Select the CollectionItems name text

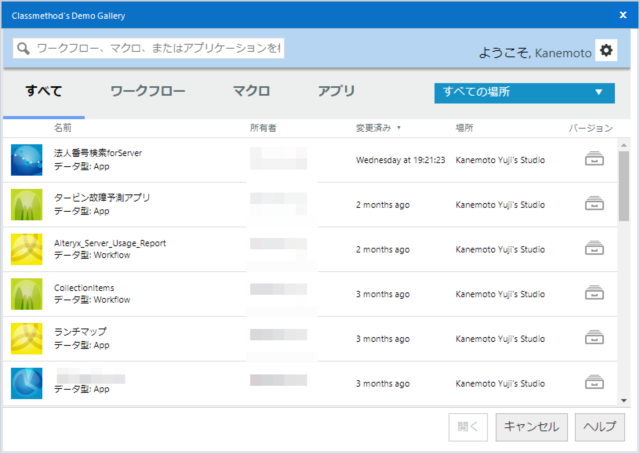[84, 288]
